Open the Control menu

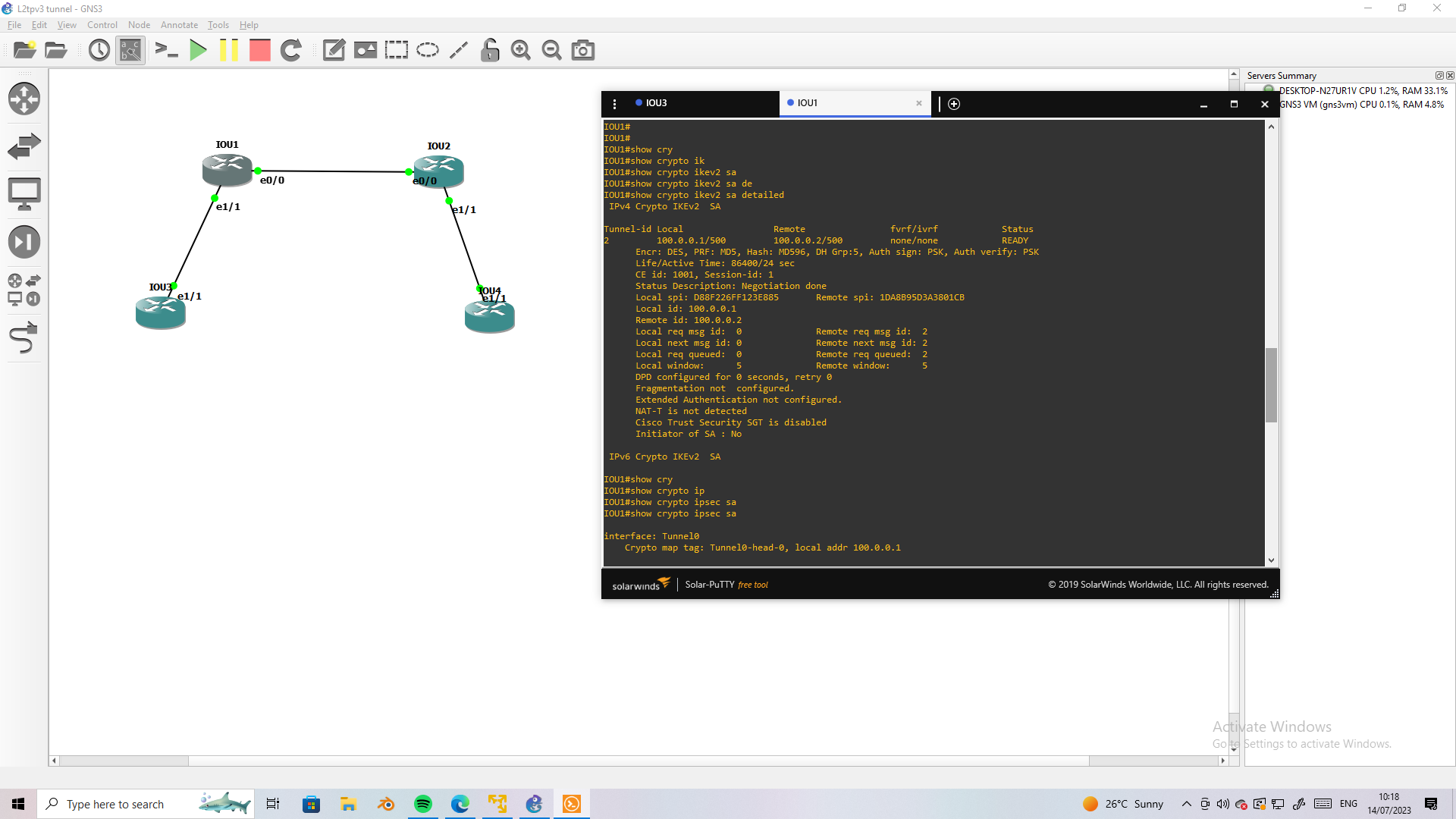tap(102, 24)
